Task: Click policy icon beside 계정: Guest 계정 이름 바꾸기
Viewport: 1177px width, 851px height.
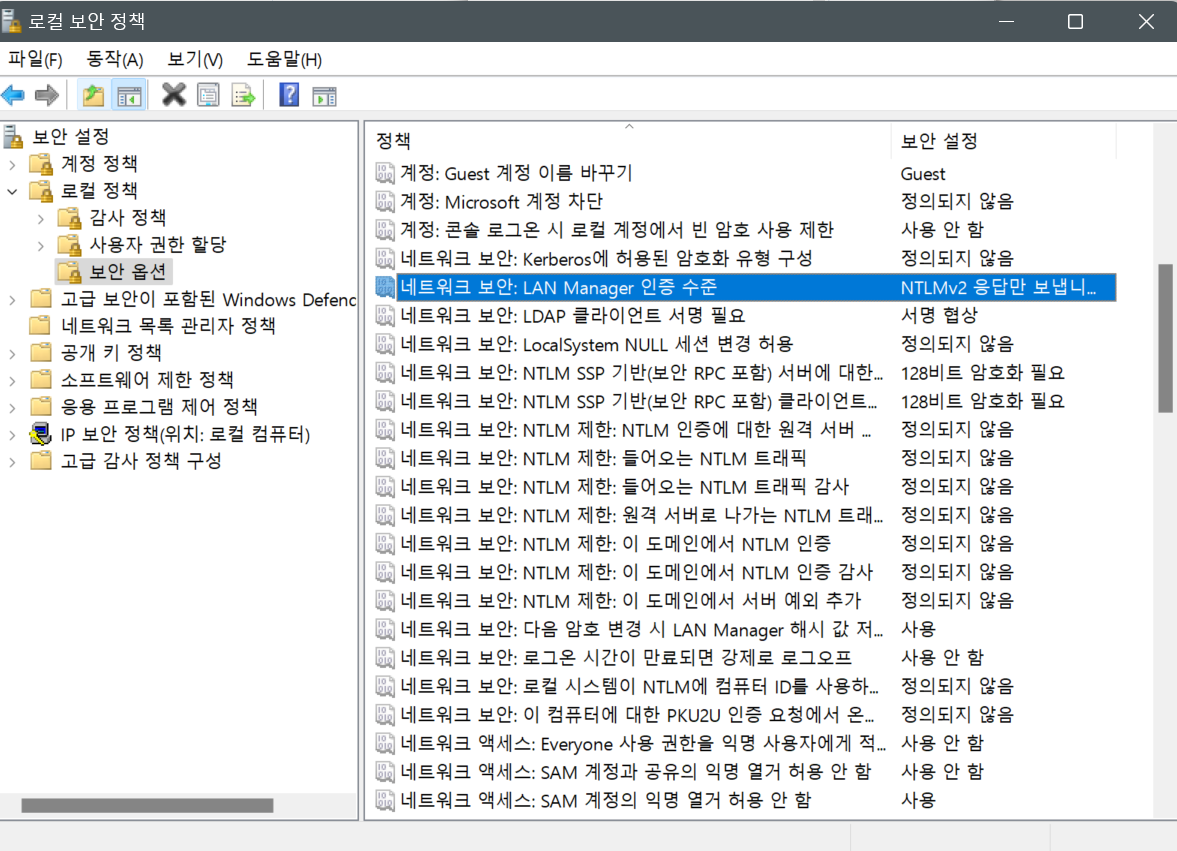Action: (385, 173)
